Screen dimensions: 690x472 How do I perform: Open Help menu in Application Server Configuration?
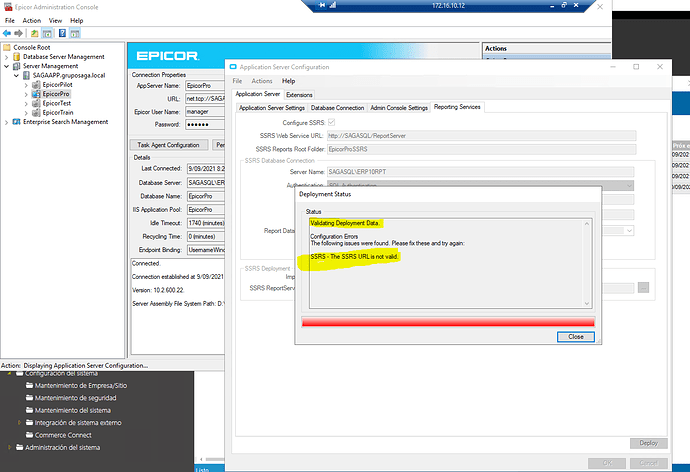(x=289, y=81)
